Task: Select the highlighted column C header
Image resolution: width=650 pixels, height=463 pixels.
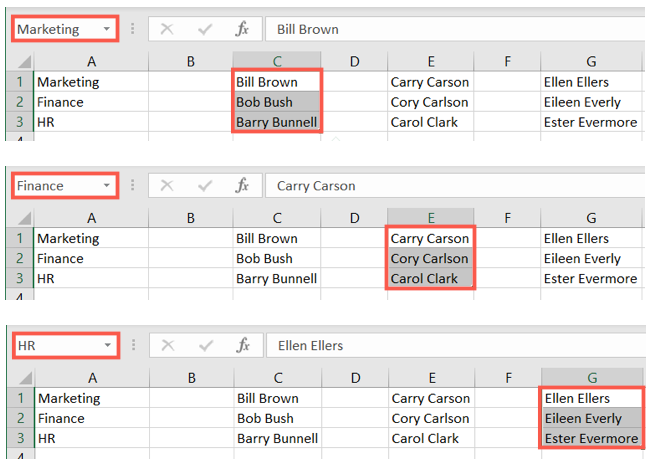Action: point(275,61)
